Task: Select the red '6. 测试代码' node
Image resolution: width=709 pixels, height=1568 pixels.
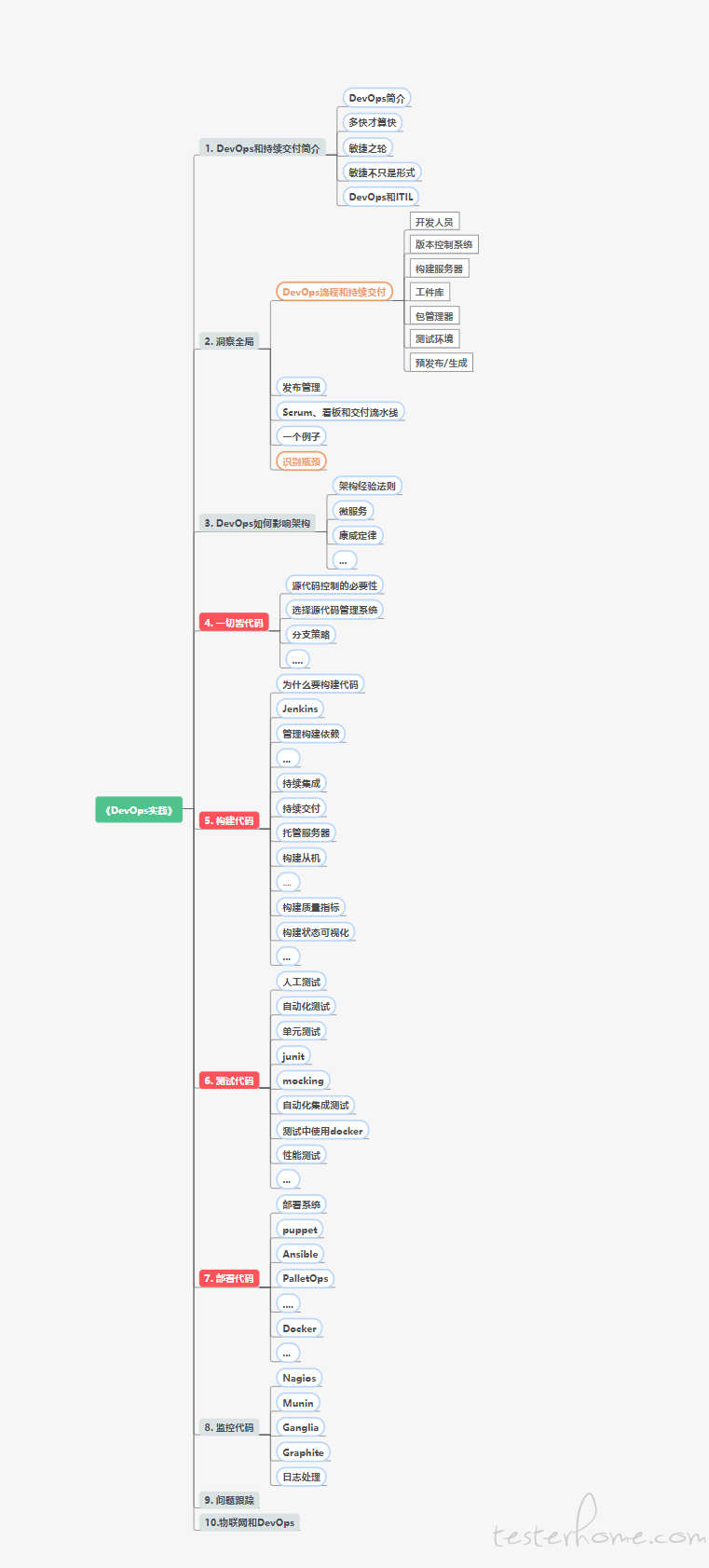Action: (x=228, y=1080)
